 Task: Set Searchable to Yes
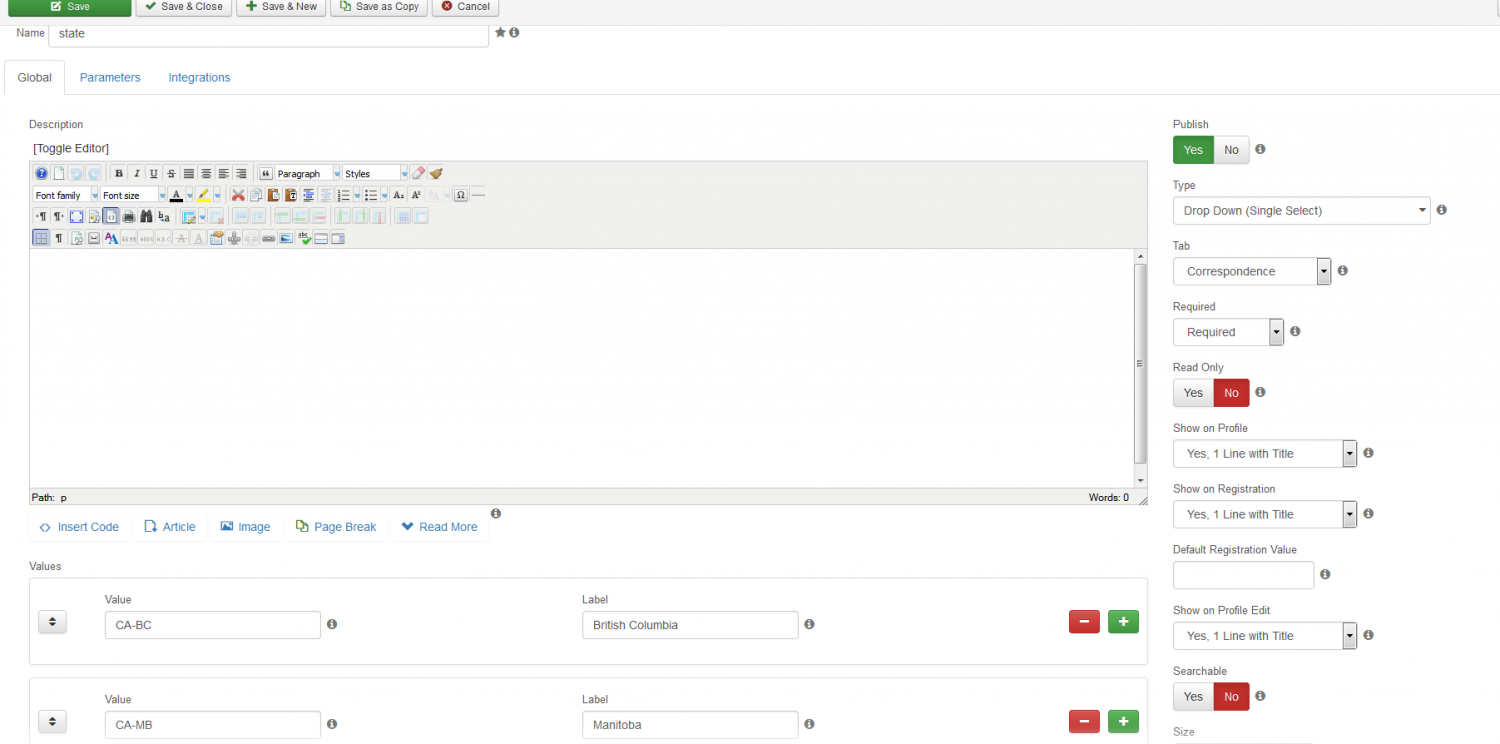coord(1193,697)
